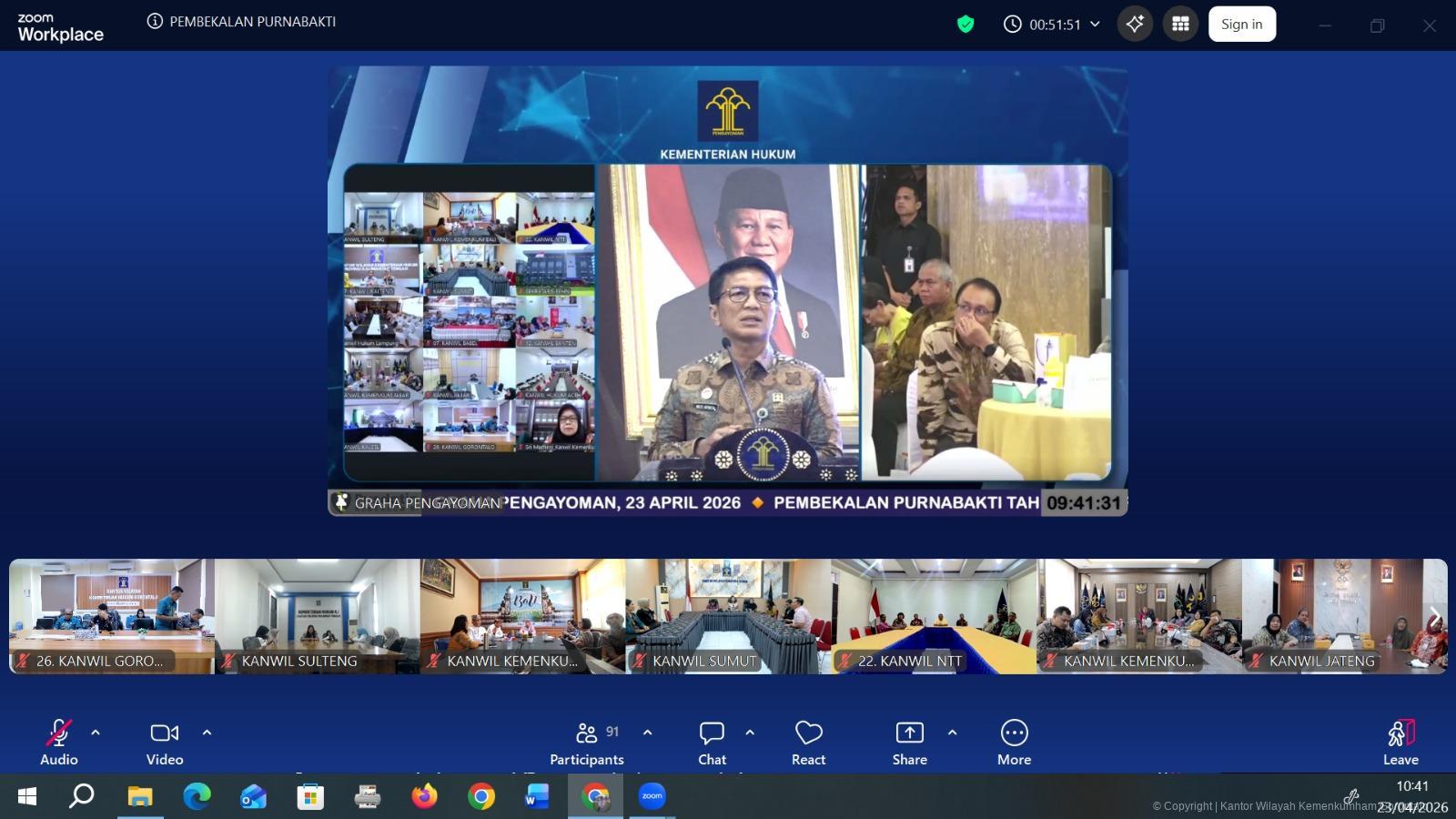Expand the Participants options caret

647,733
